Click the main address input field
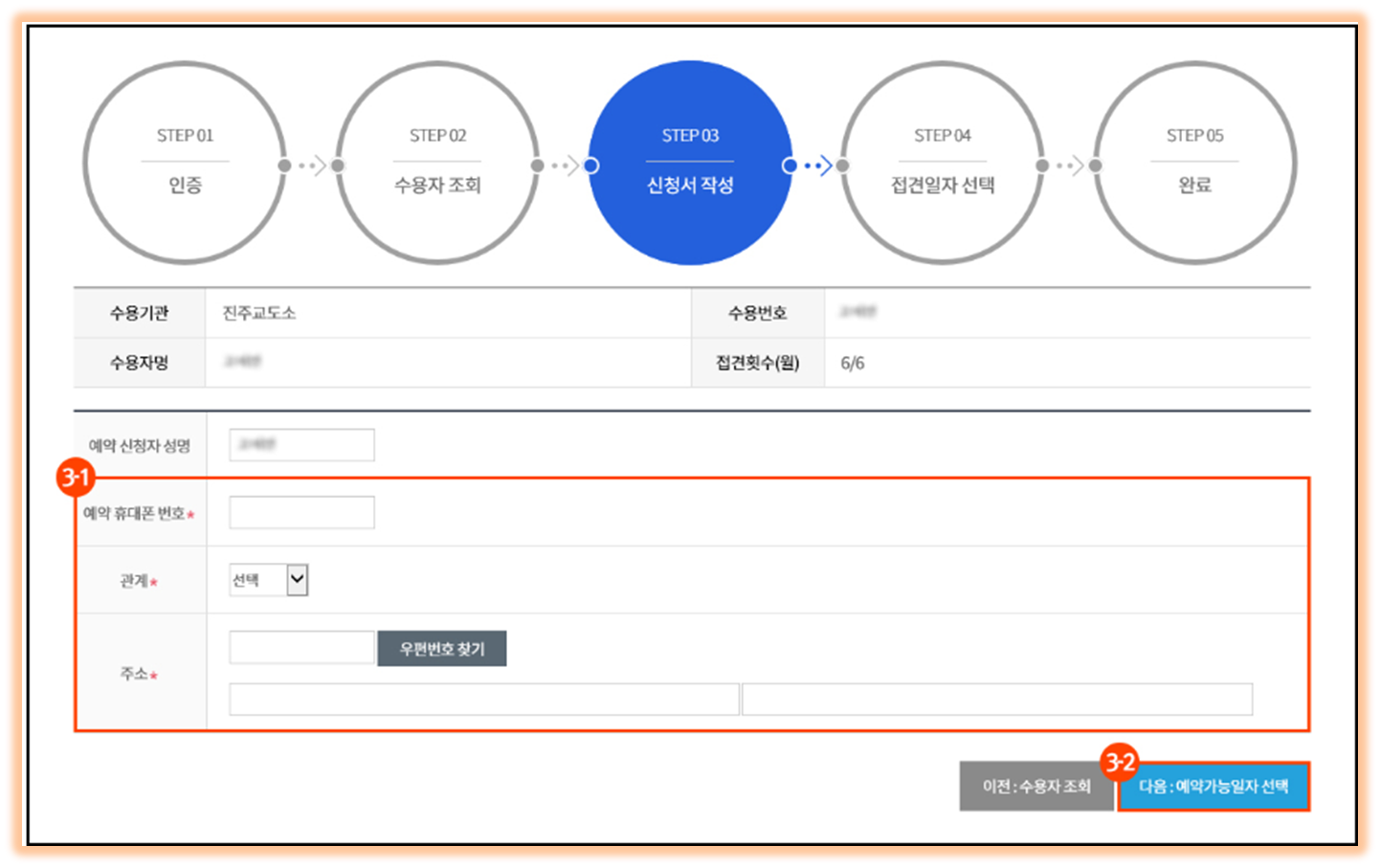The width and height of the screenshot is (1380, 868). (483, 699)
